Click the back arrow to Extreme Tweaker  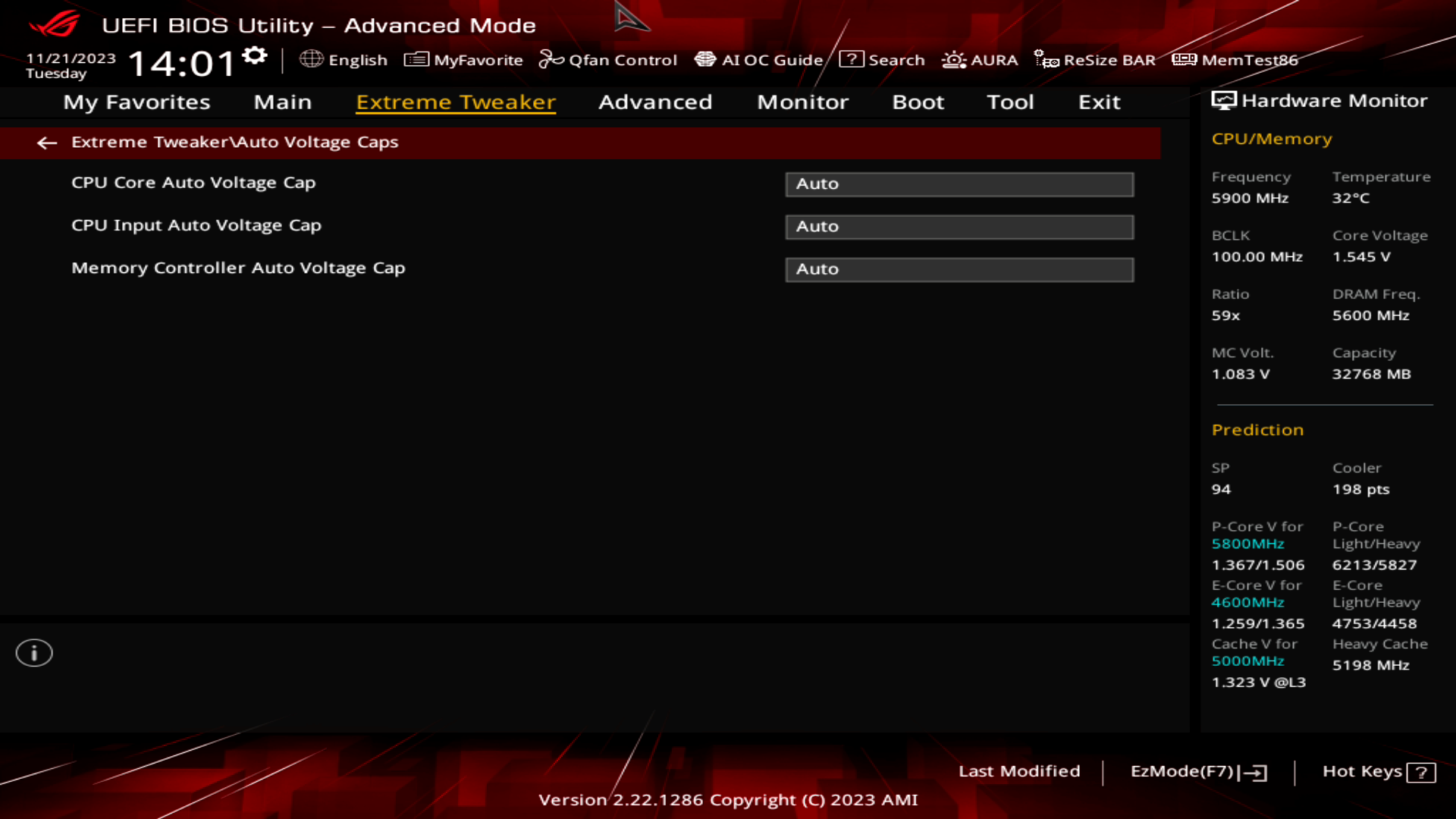coord(47,143)
